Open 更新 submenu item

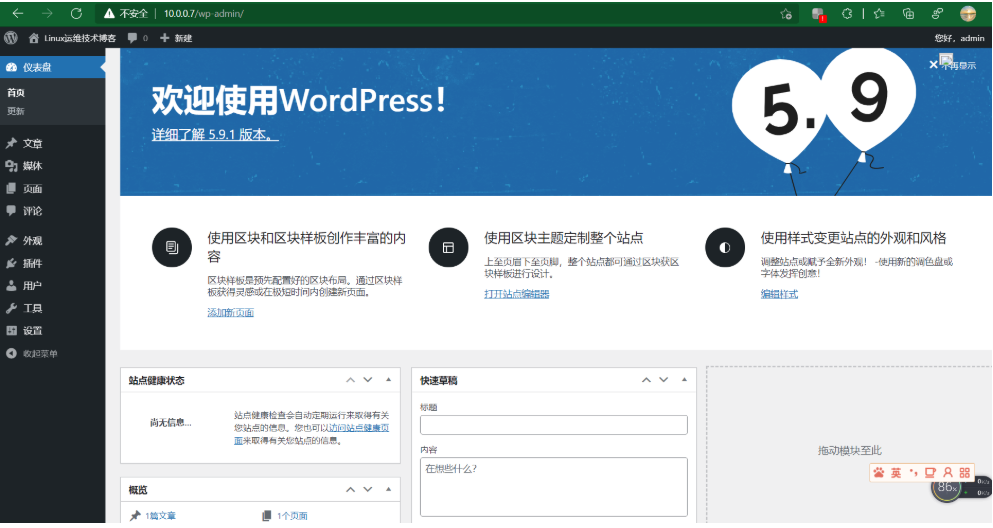point(16,111)
